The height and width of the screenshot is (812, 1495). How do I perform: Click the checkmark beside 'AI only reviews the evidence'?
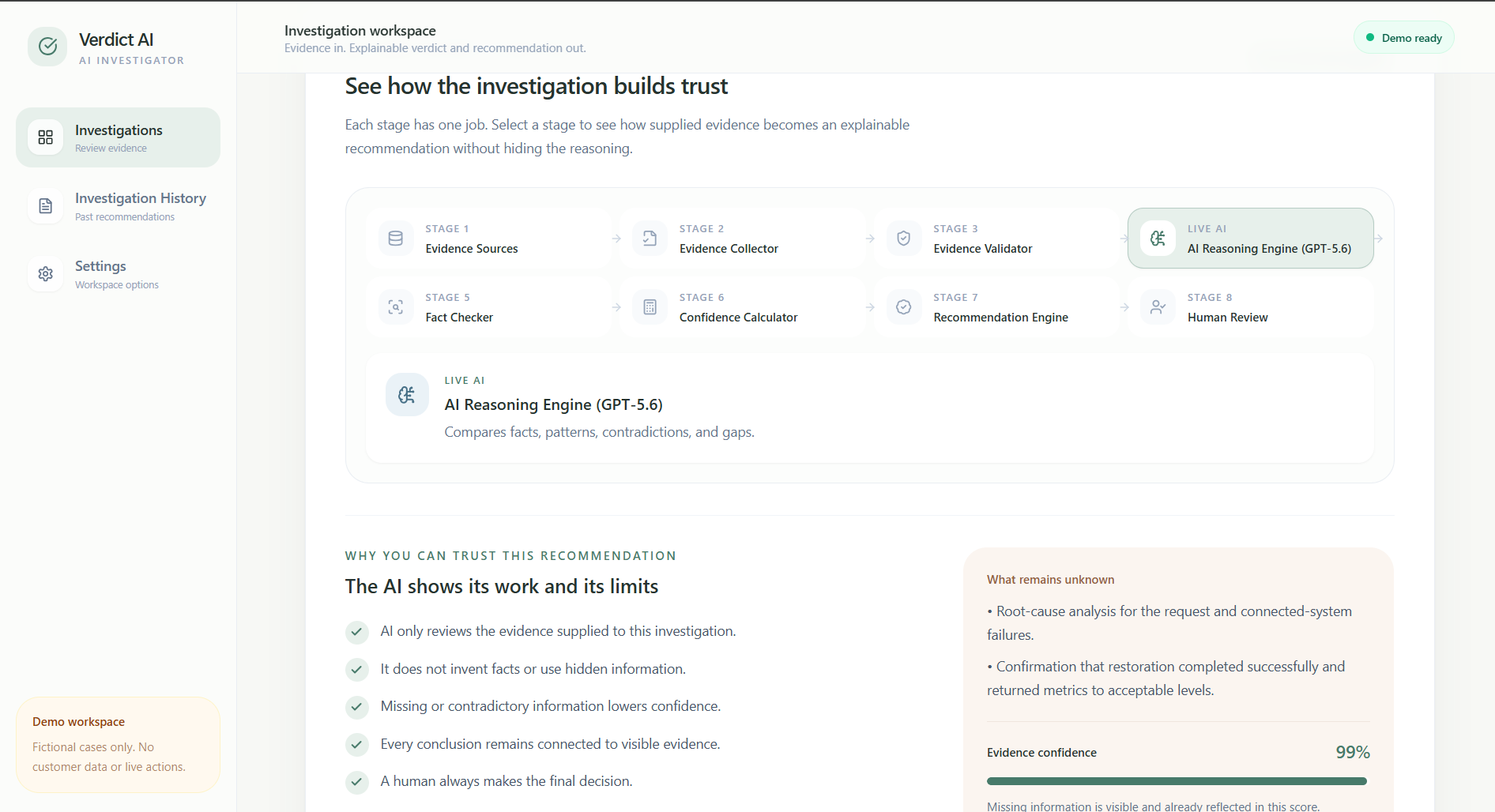[357, 632]
